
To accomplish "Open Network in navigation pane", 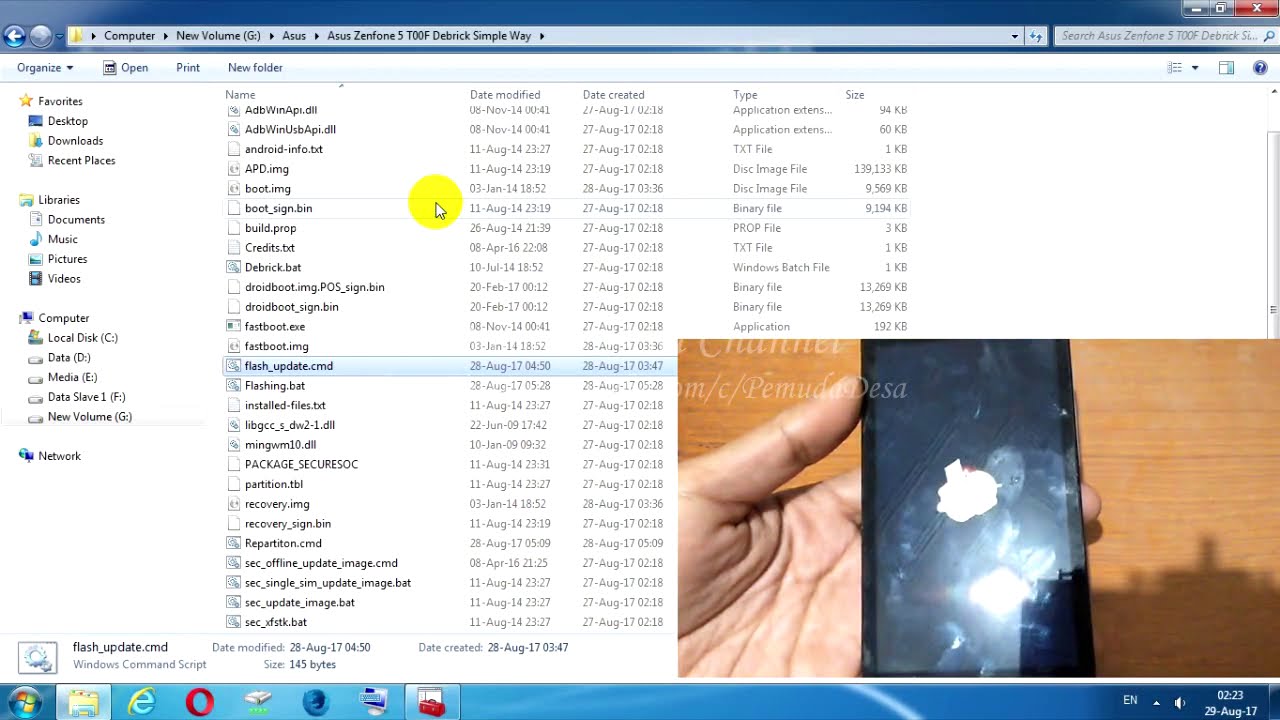I will [59, 456].
